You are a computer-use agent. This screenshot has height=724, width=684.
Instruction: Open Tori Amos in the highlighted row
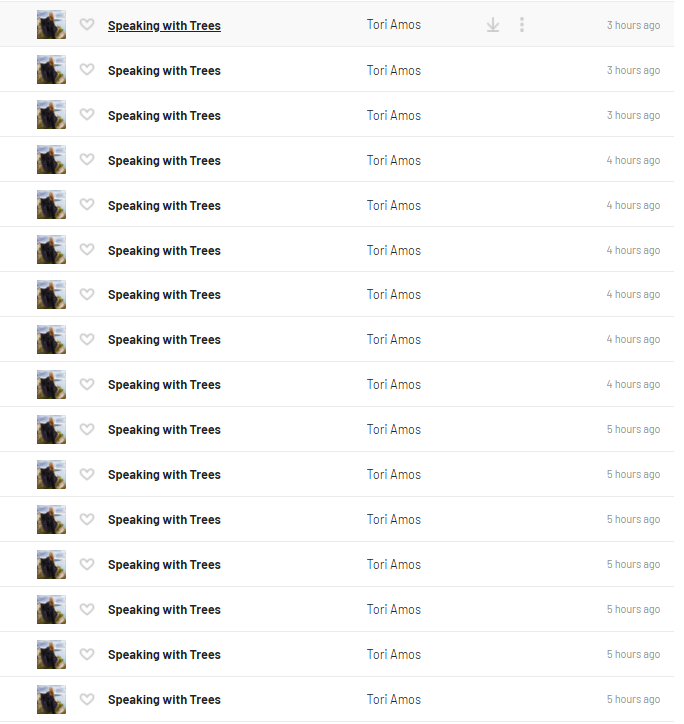pos(393,24)
